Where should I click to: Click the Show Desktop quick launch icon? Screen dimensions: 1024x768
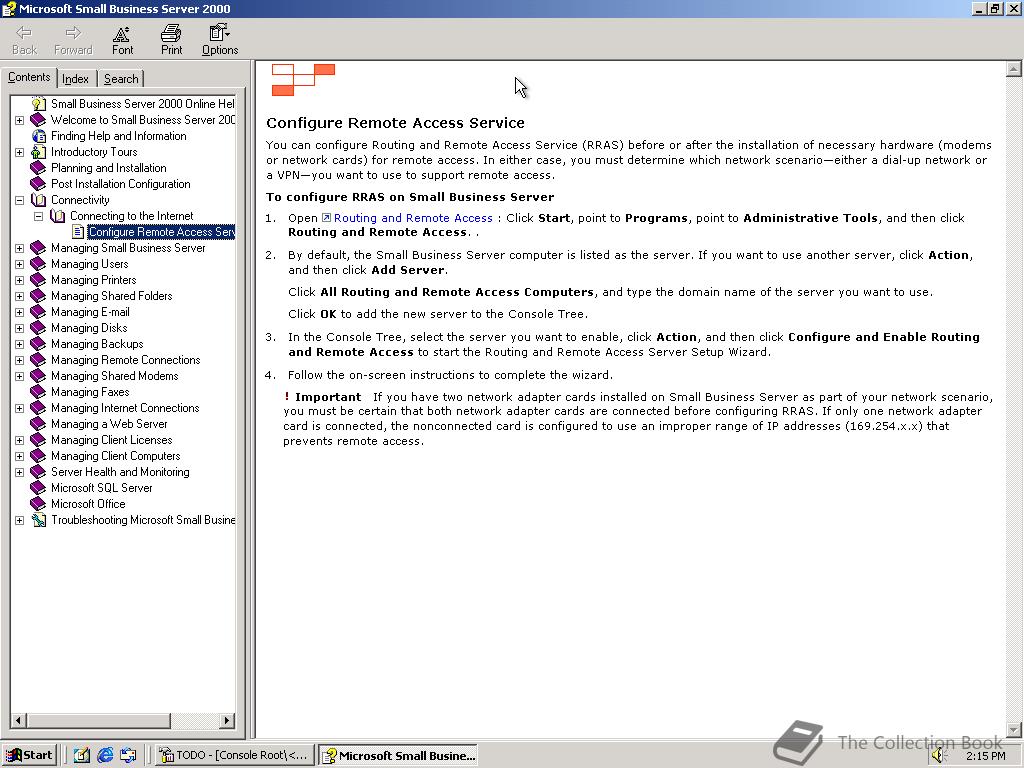click(82, 756)
